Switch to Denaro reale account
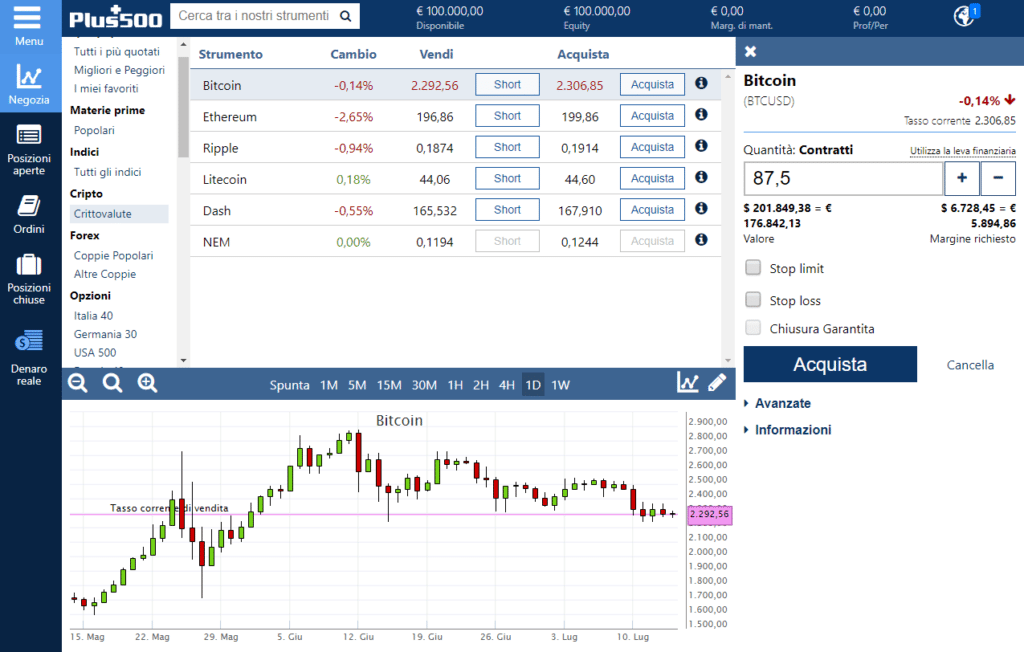Image resolution: width=1024 pixels, height=652 pixels. [x=29, y=357]
